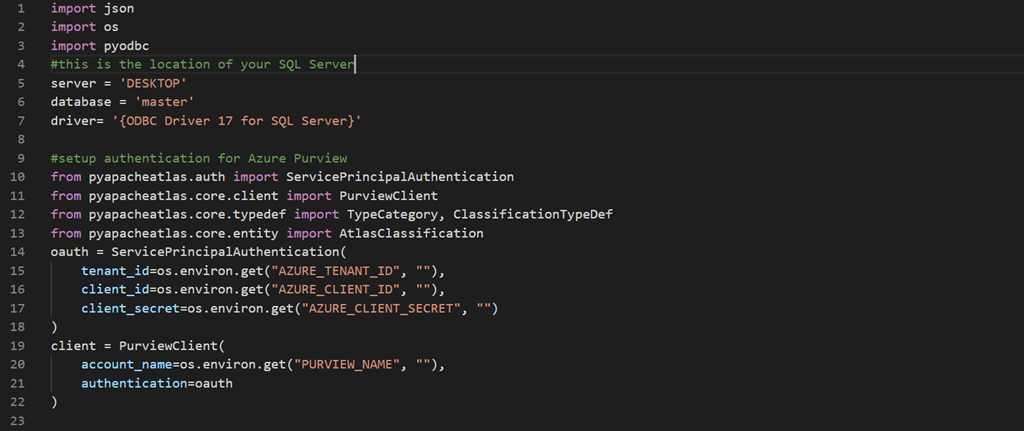
Task: Click end of the SQL Server comment
Action: tap(355, 65)
